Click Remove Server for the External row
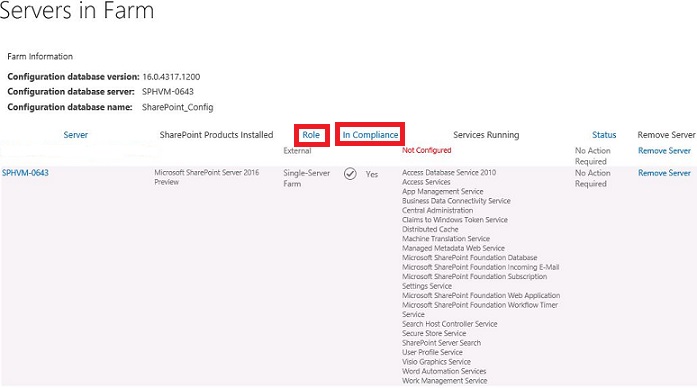 coord(665,151)
